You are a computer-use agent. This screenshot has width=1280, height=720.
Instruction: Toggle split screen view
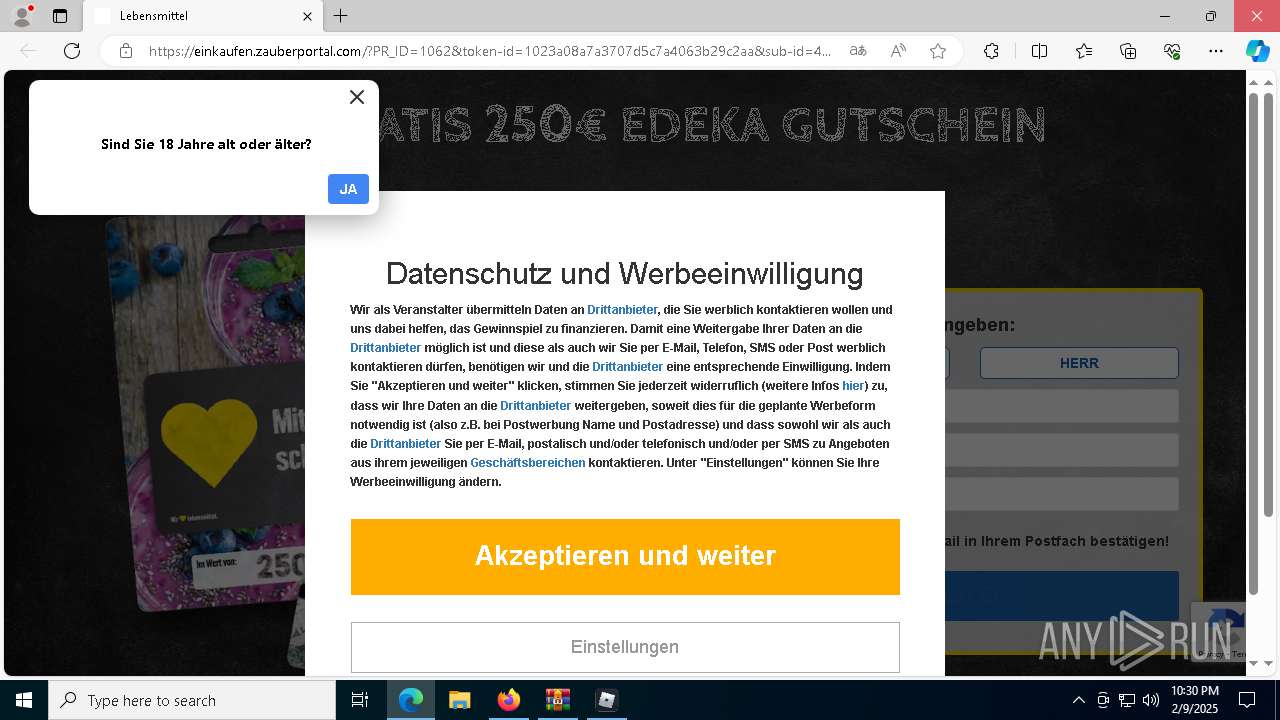pos(1039,51)
